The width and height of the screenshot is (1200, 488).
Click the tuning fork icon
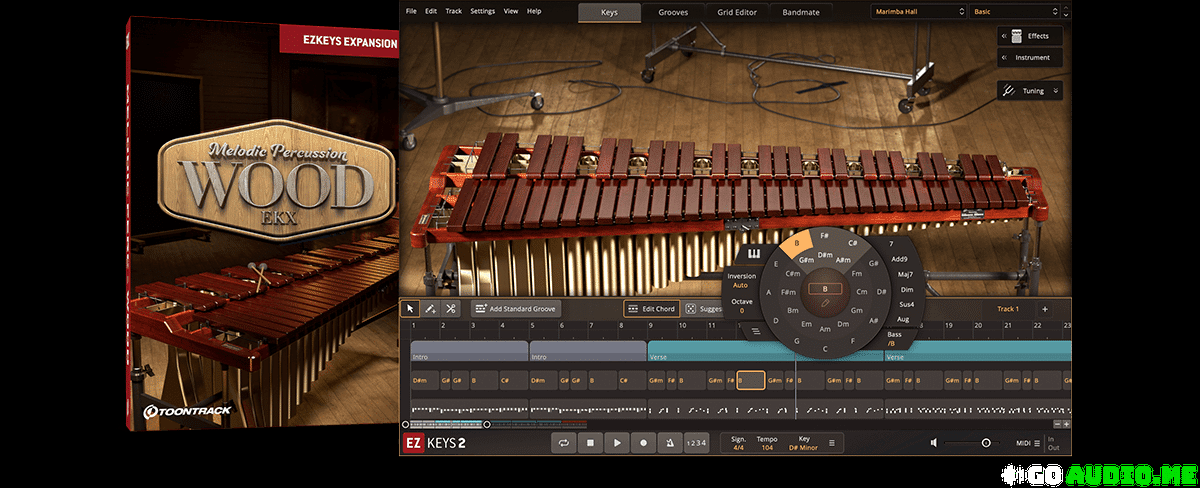1008,90
